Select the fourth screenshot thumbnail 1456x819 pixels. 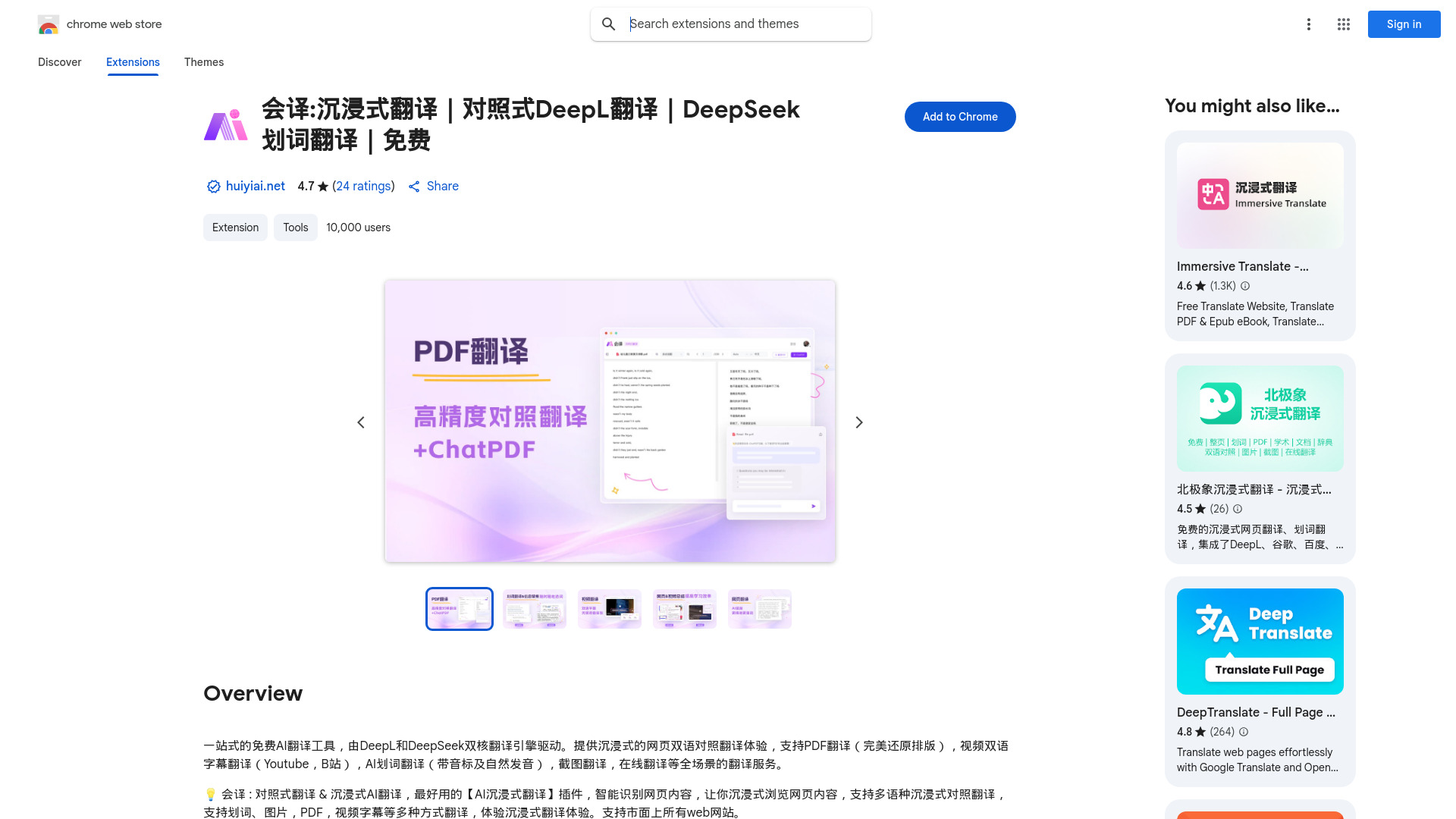pos(685,609)
